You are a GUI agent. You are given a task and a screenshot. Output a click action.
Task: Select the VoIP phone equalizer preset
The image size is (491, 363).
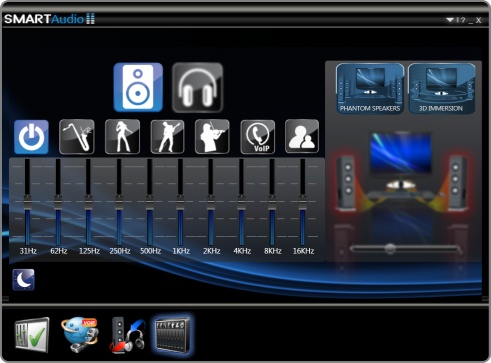click(258, 137)
